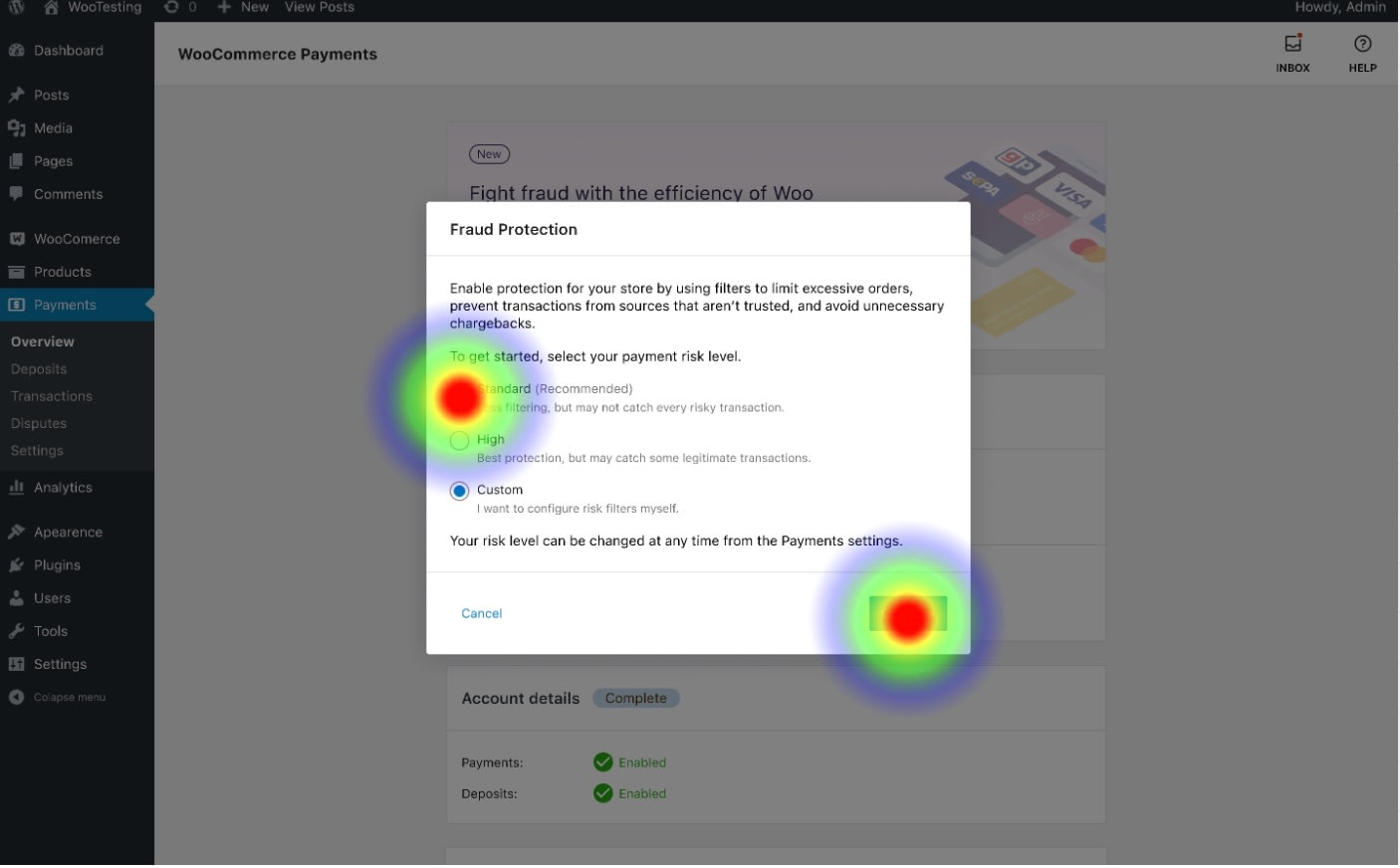Click 'I want to configure risk filters myself.'
Viewport: 1400px width, 868px height.
[x=578, y=509]
